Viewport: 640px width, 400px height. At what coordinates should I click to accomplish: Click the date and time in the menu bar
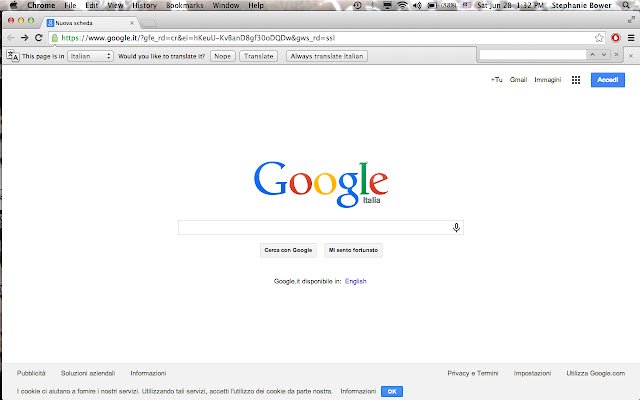click(x=510, y=5)
